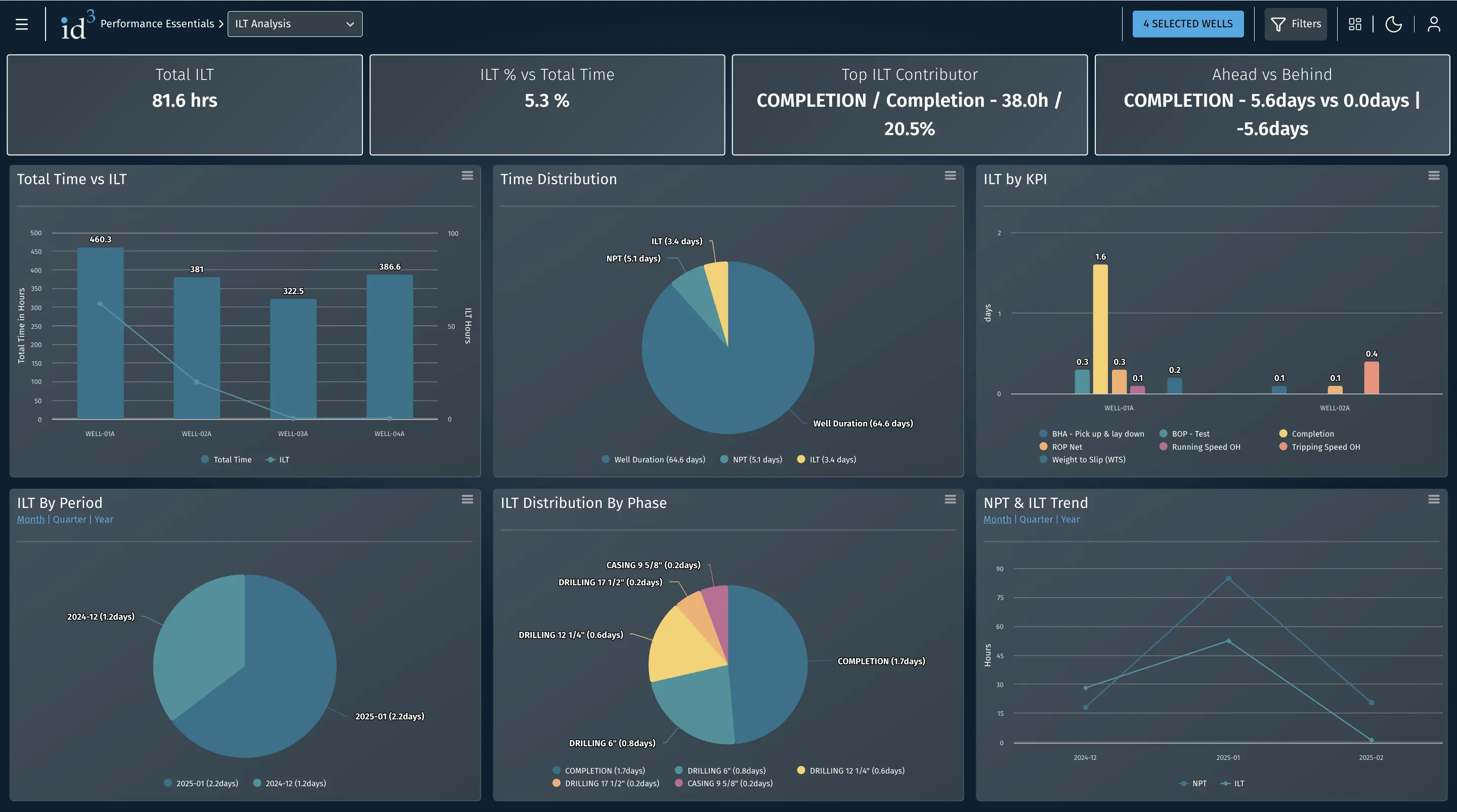Open the Time Distribution chart options menu

951,176
